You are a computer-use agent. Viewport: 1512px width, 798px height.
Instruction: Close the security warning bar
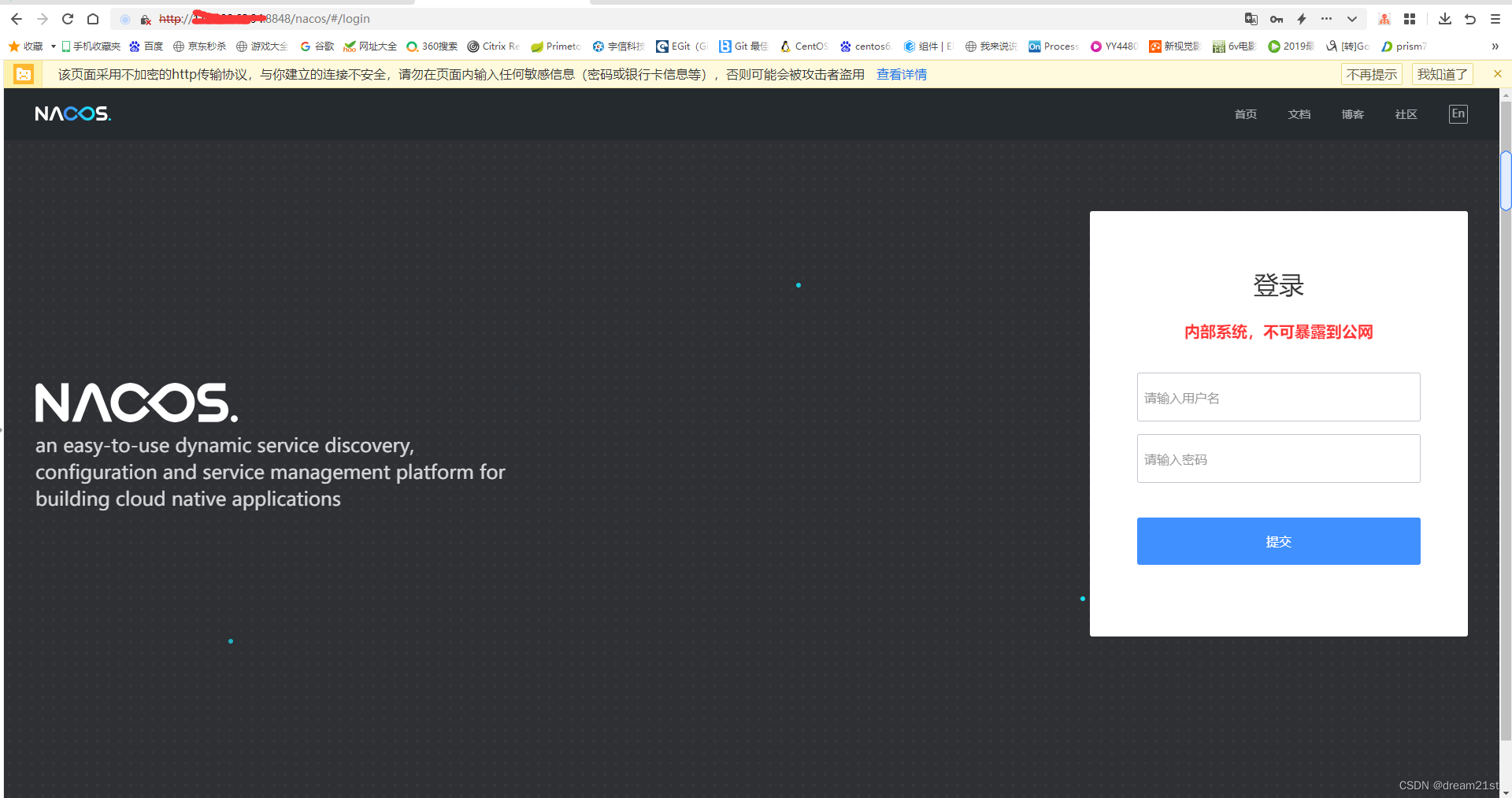click(1498, 73)
